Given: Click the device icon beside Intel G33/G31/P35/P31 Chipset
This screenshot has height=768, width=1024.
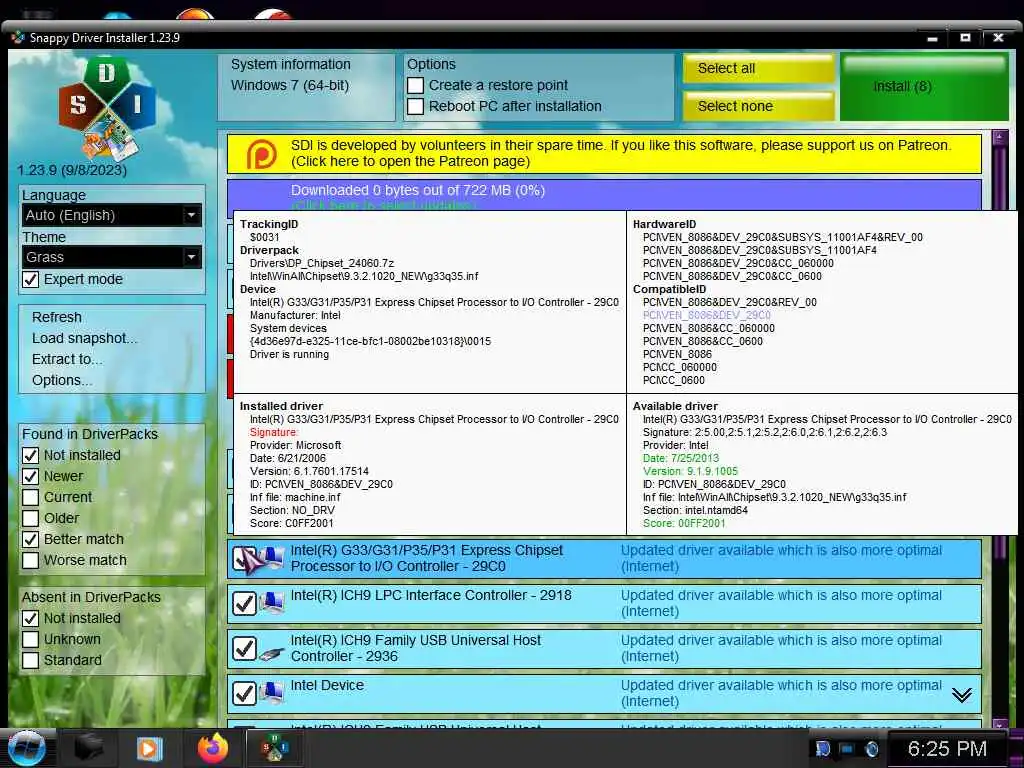Looking at the screenshot, I should (x=271, y=559).
